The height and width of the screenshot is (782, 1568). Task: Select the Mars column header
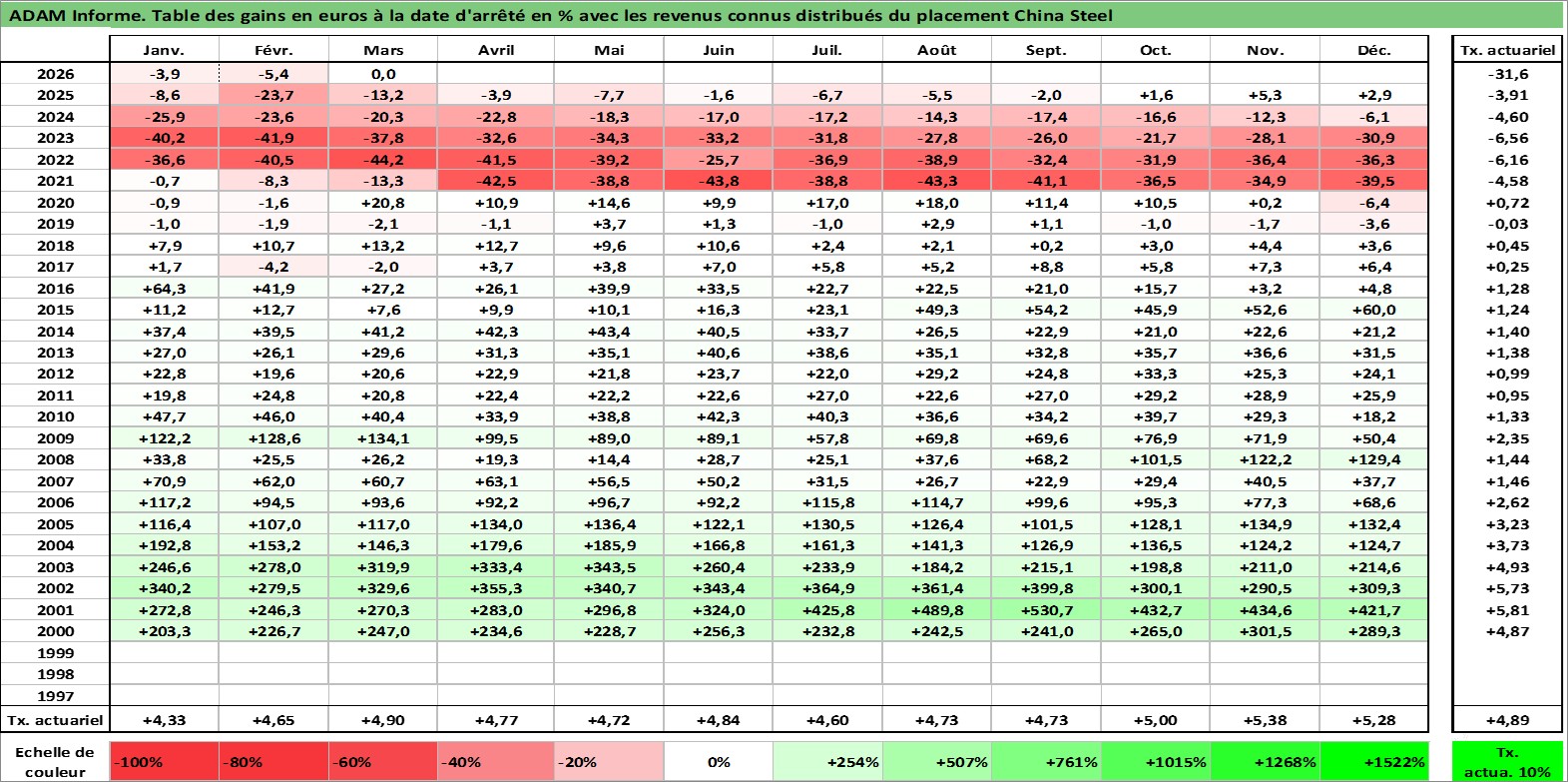pyautogui.click(x=383, y=50)
